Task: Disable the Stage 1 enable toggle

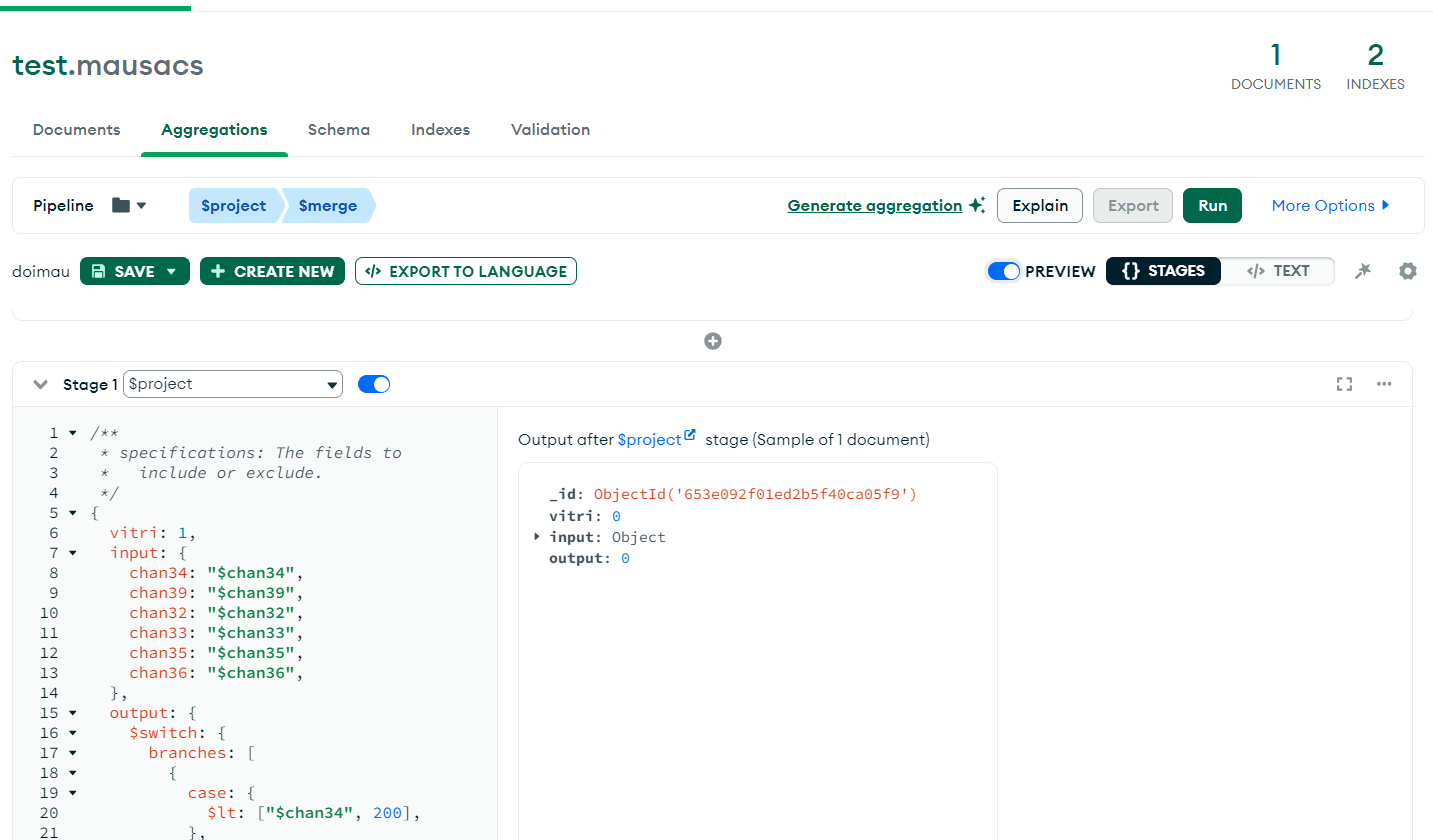Action: [x=374, y=384]
